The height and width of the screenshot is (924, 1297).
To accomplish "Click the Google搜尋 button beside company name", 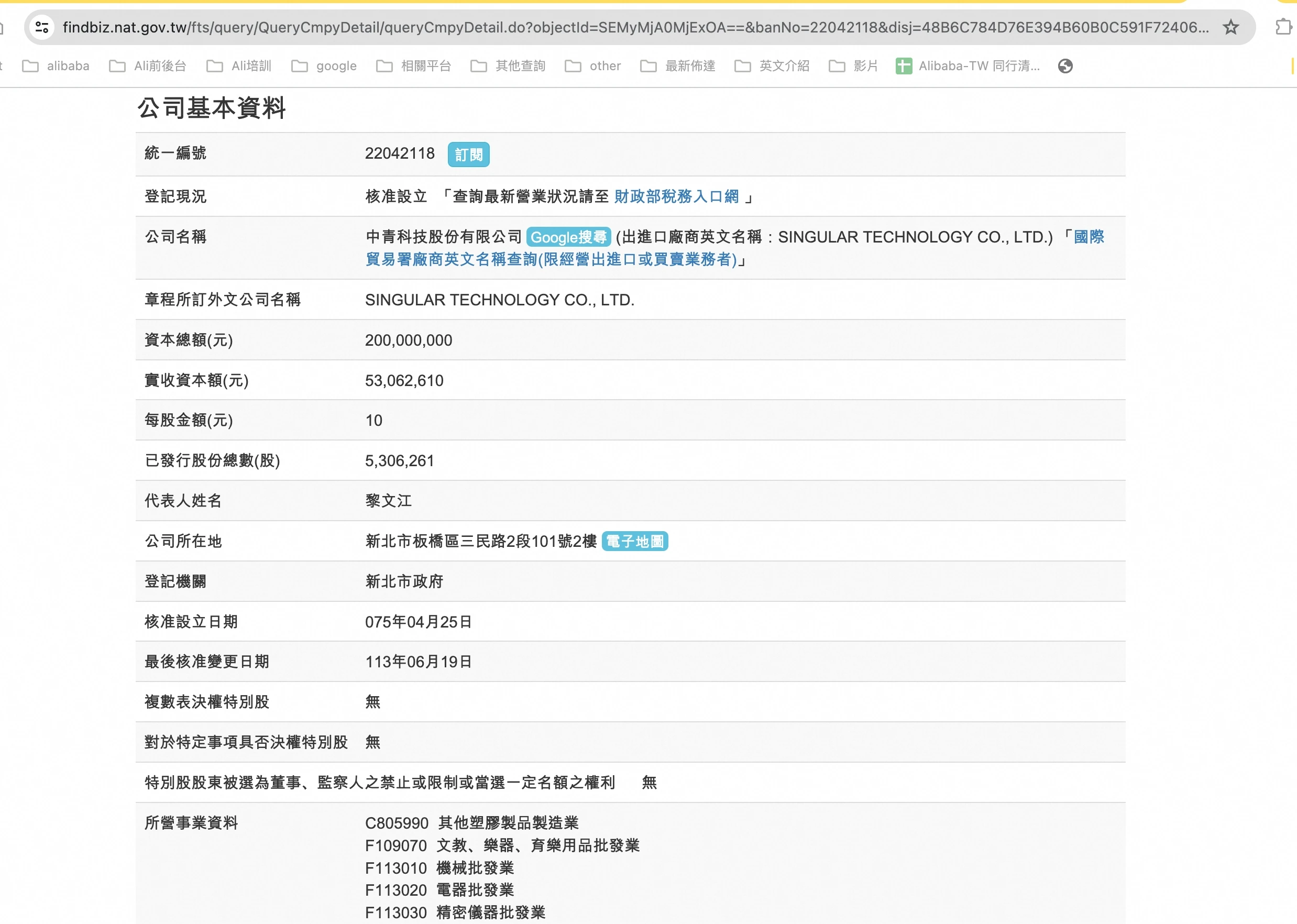I will tap(568, 237).
